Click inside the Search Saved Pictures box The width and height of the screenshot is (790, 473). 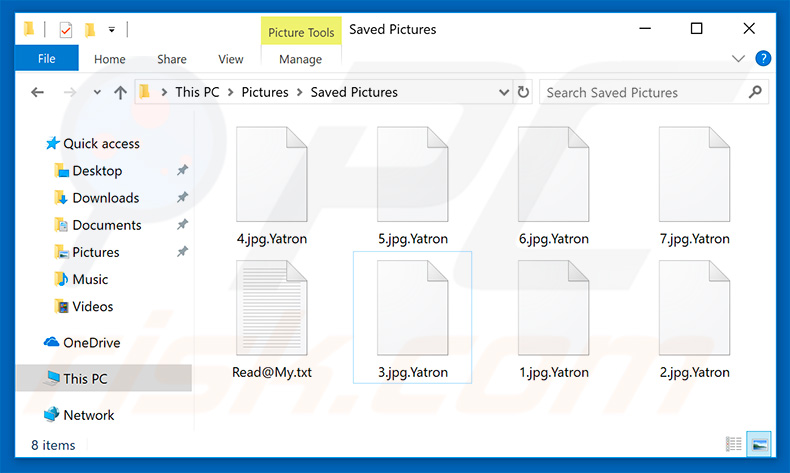click(x=643, y=92)
